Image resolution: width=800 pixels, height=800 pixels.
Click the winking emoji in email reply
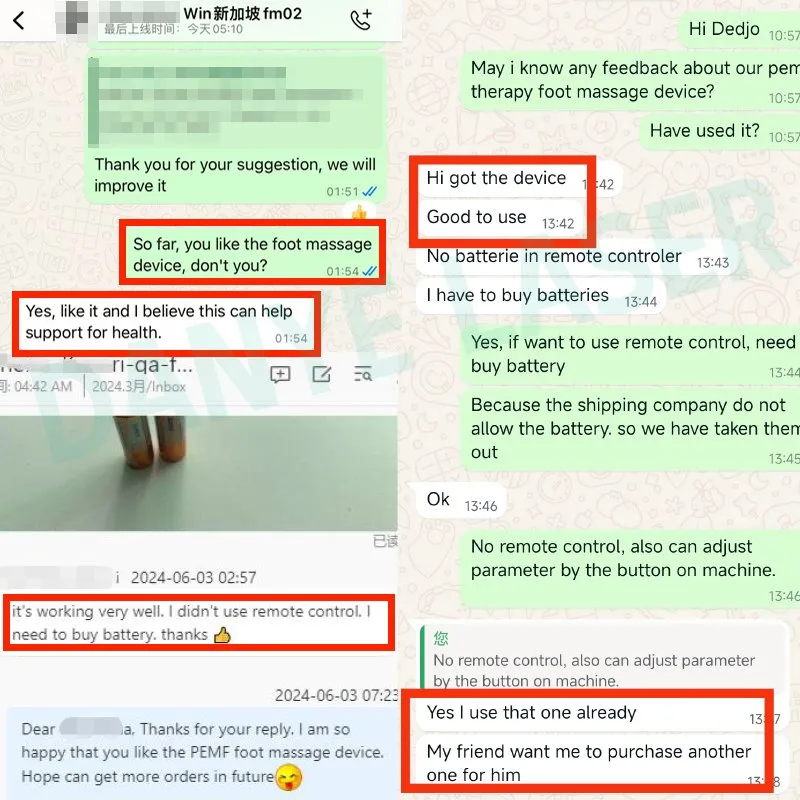point(289,777)
